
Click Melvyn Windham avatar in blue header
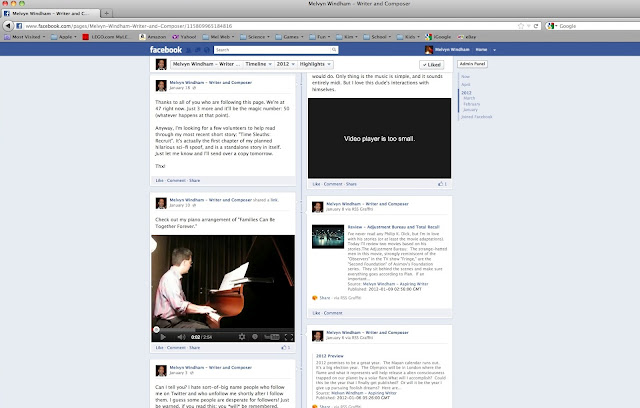point(429,50)
